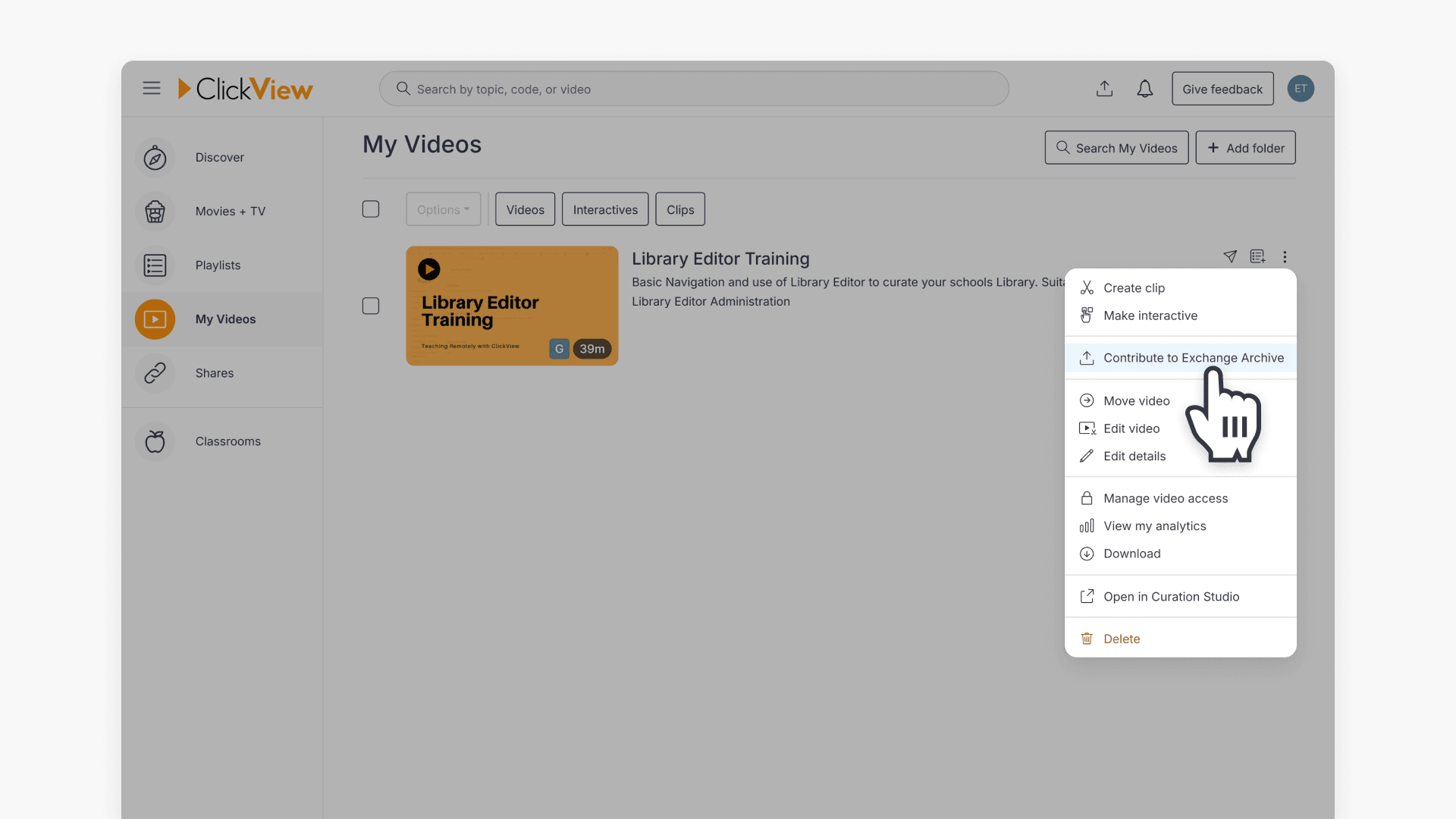Viewport: 1456px width, 819px height.
Task: Open the Options dropdown
Action: tap(443, 209)
